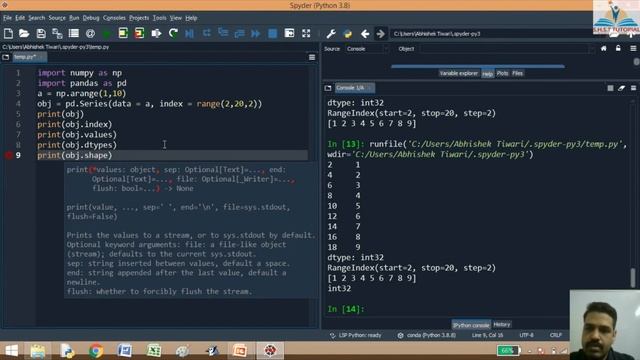
Task: Go forward directory arrow
Action: [x=380, y=33]
